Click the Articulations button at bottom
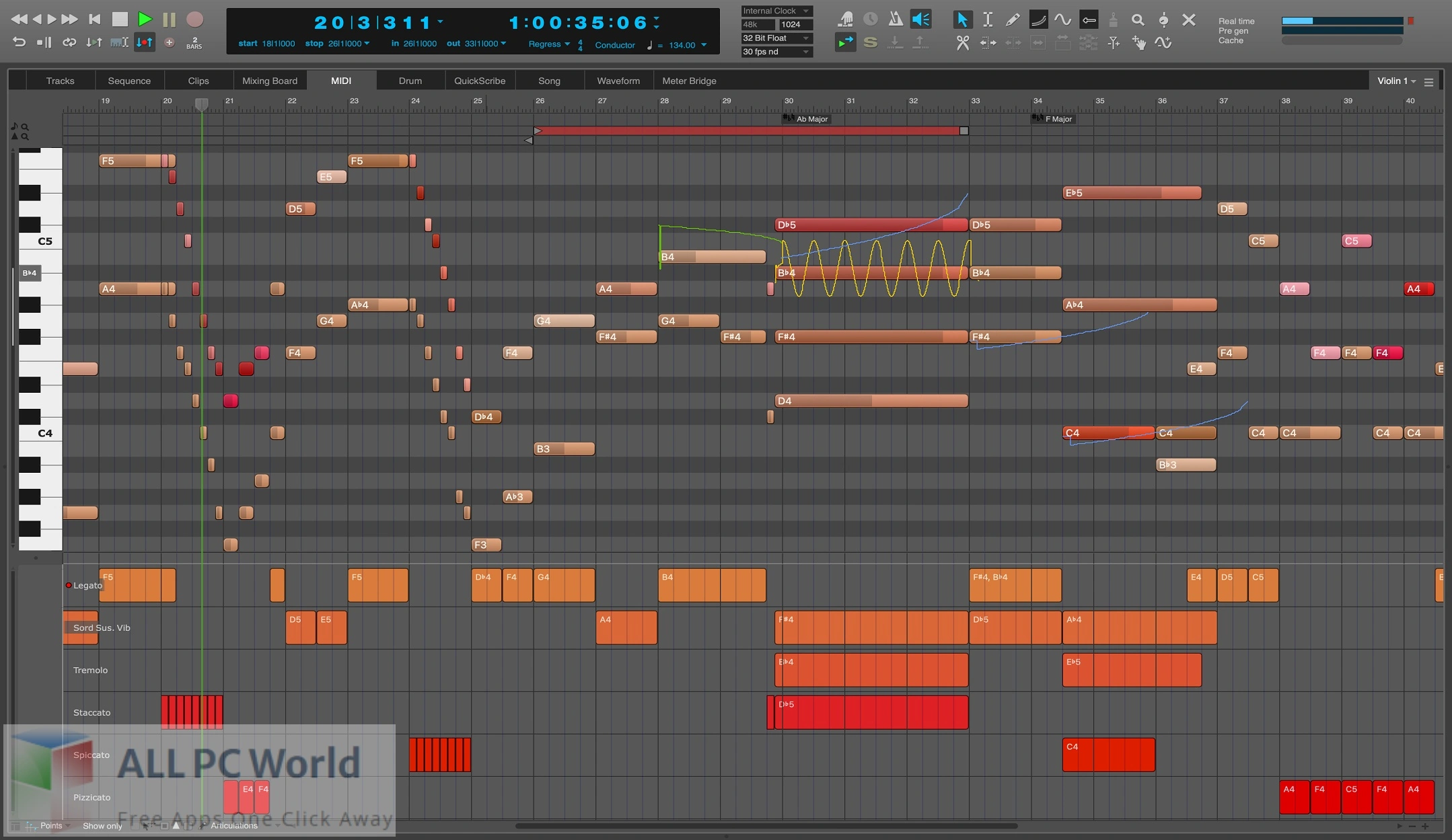This screenshot has height=840, width=1452. (233, 826)
